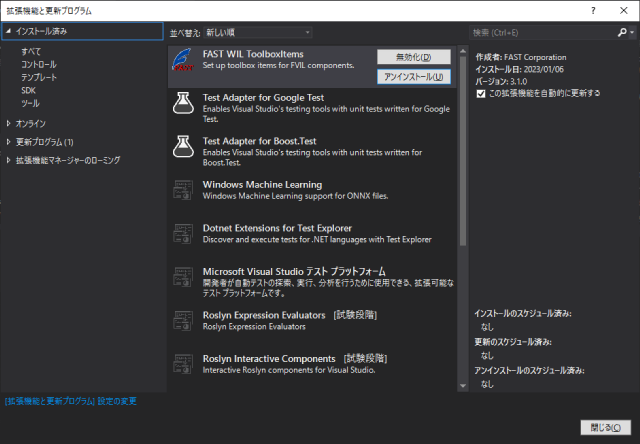Click the extension list scrollbar thumb
The image size is (640, 444).
(x=462, y=151)
